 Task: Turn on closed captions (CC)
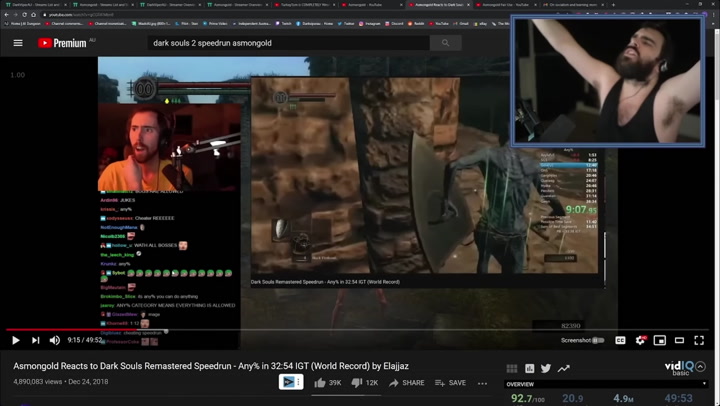pyautogui.click(x=620, y=340)
